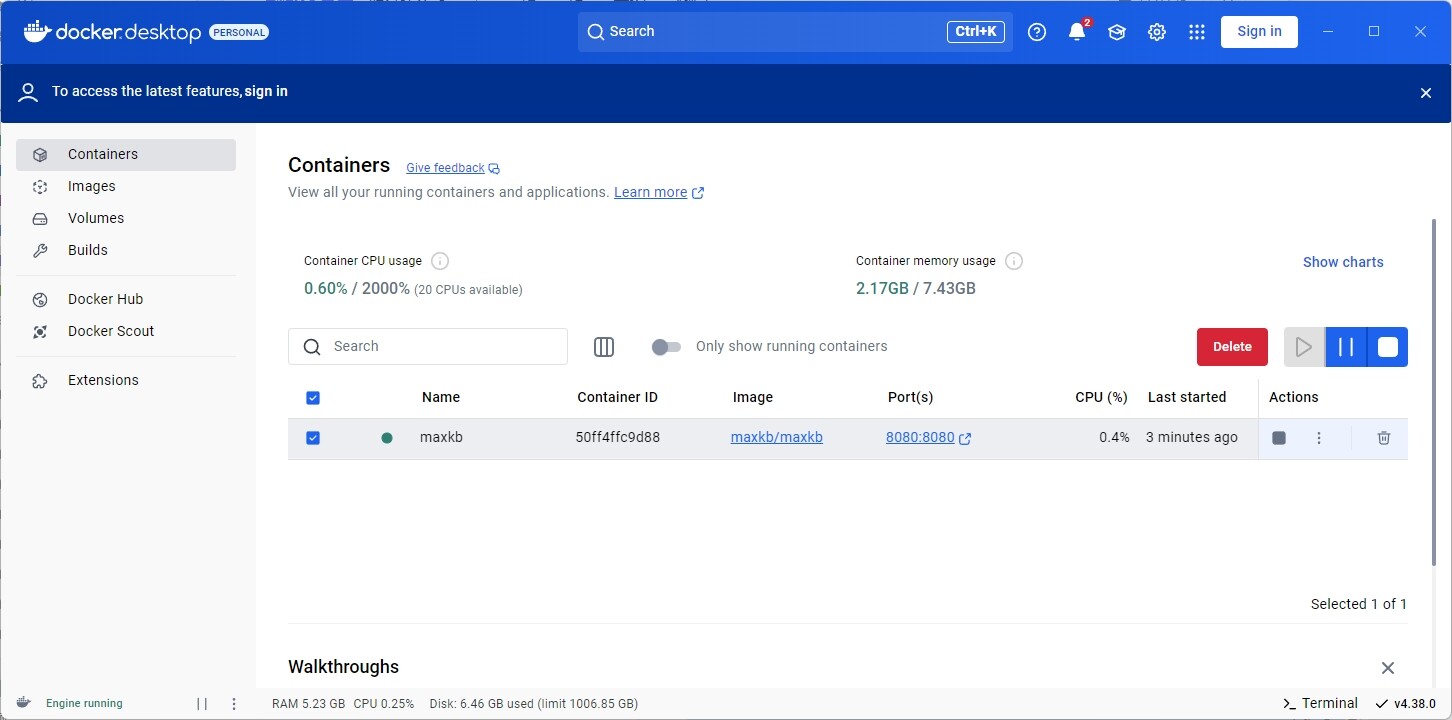Screen dimensions: 1452x720
Task: Pause the Docker engine from status bar
Action: coord(202,704)
